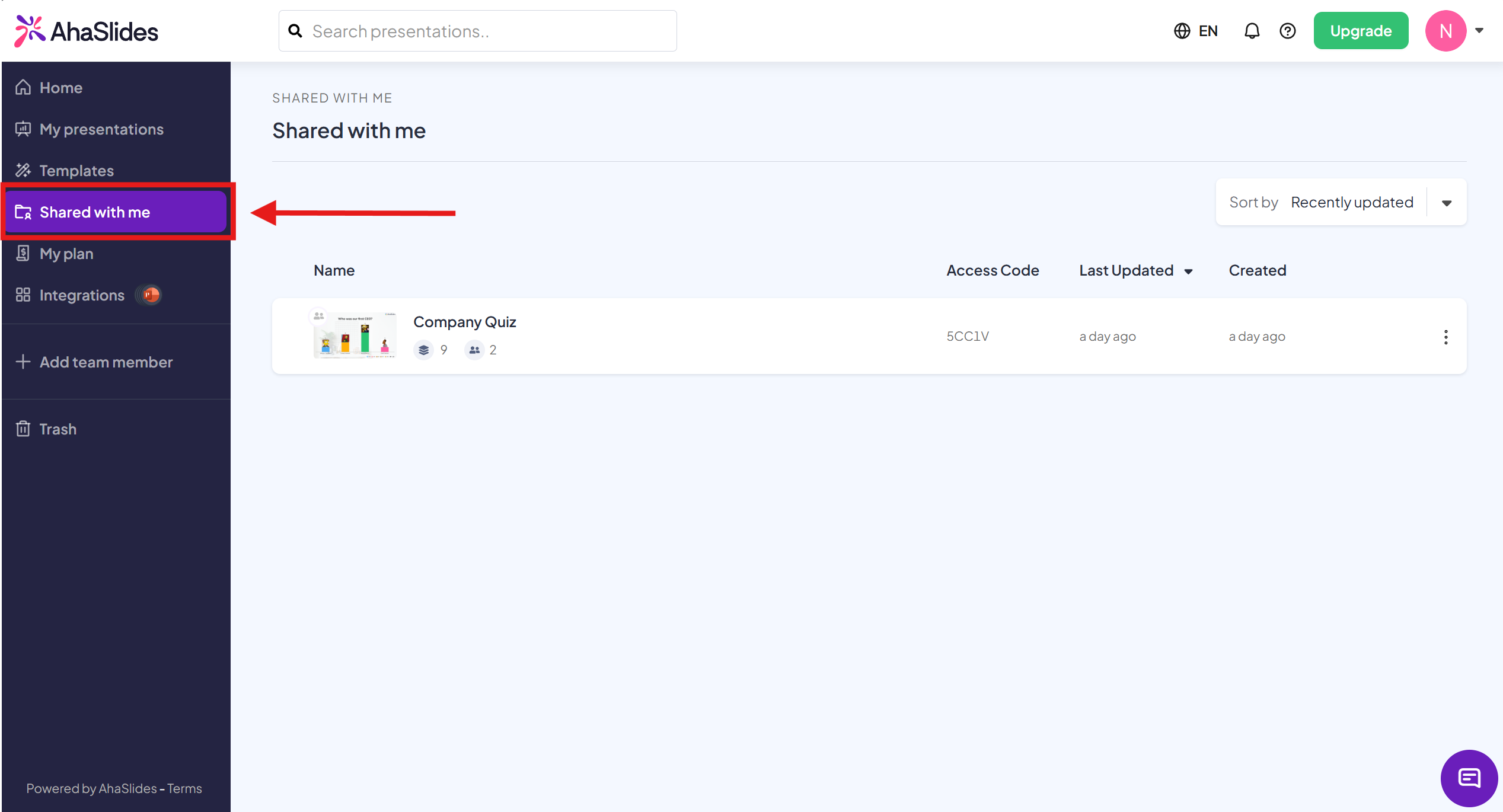This screenshot has width=1503, height=812.
Task: Click the SHARED WITH ME breadcrumb
Action: coord(332,98)
